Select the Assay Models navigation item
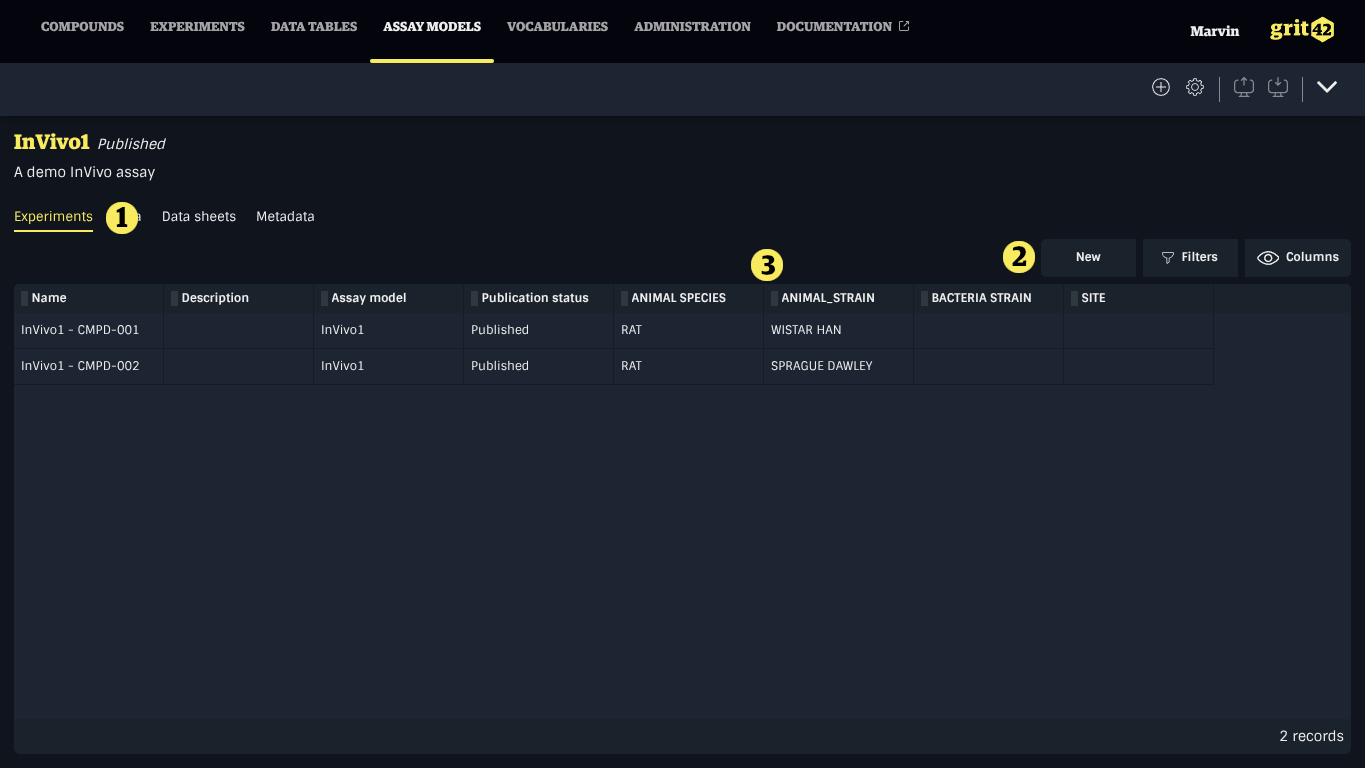The width and height of the screenshot is (1365, 768). 432,27
